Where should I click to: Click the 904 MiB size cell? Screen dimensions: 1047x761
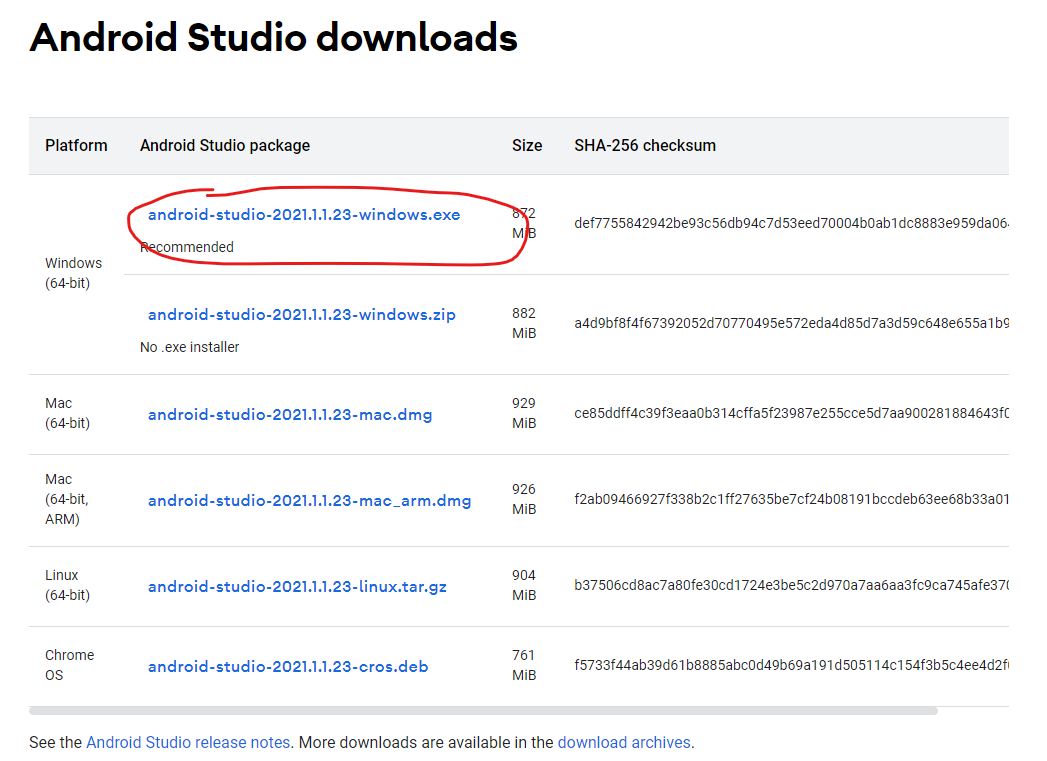point(524,585)
